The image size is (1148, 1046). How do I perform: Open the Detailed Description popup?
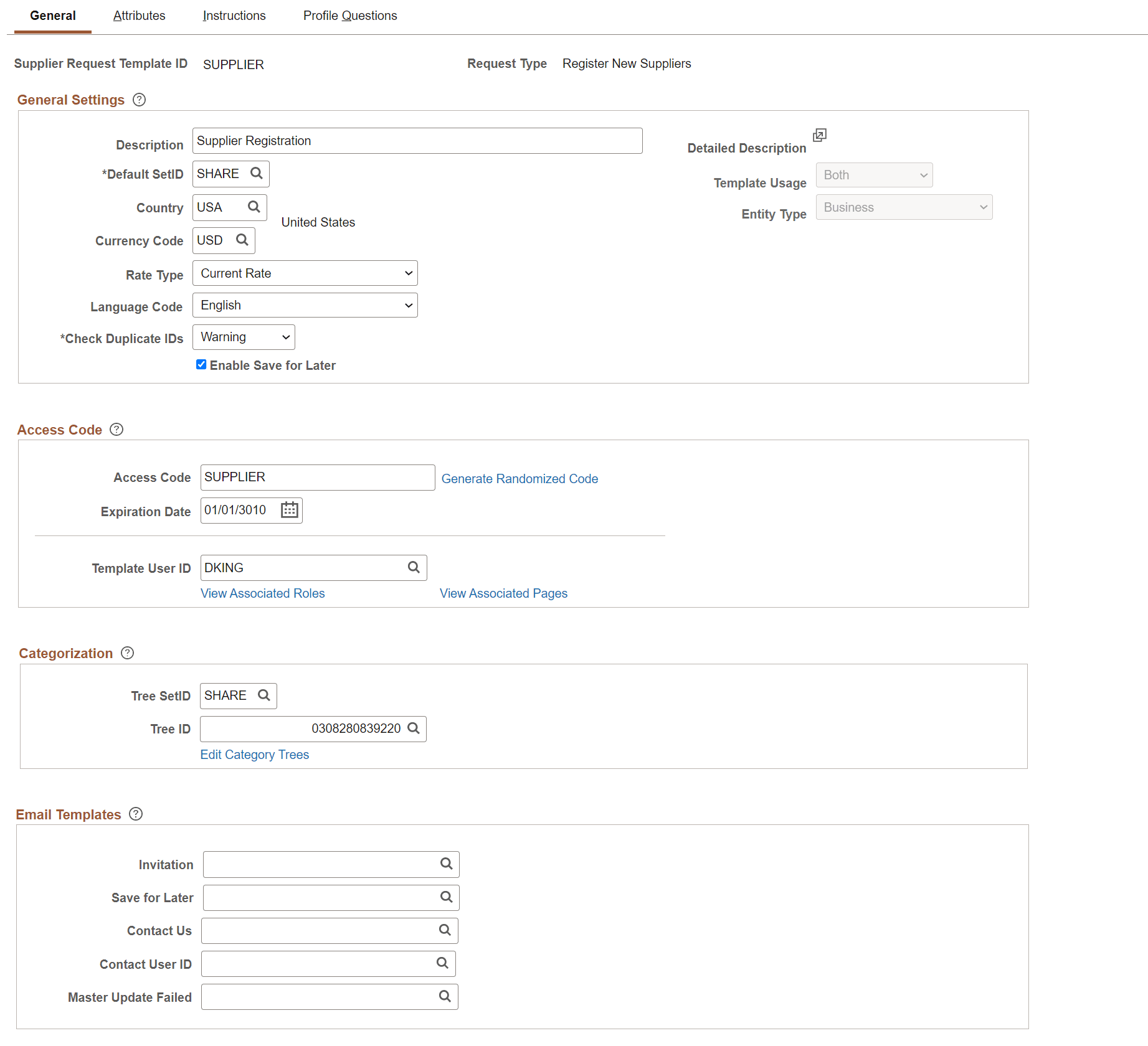click(820, 134)
